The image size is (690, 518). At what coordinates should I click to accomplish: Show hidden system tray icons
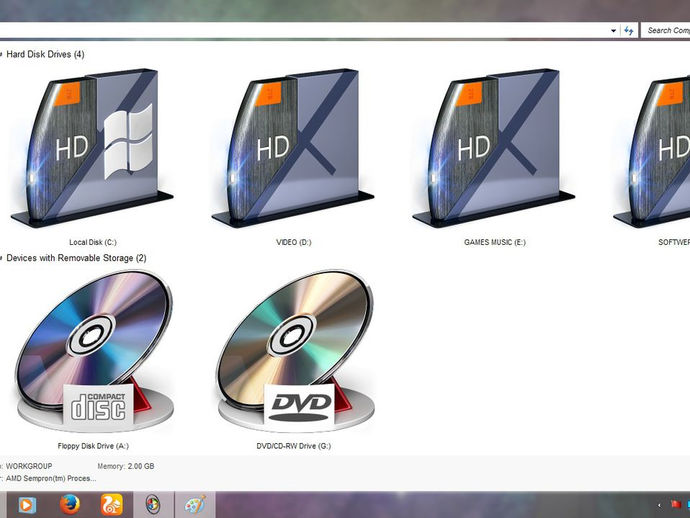659,505
